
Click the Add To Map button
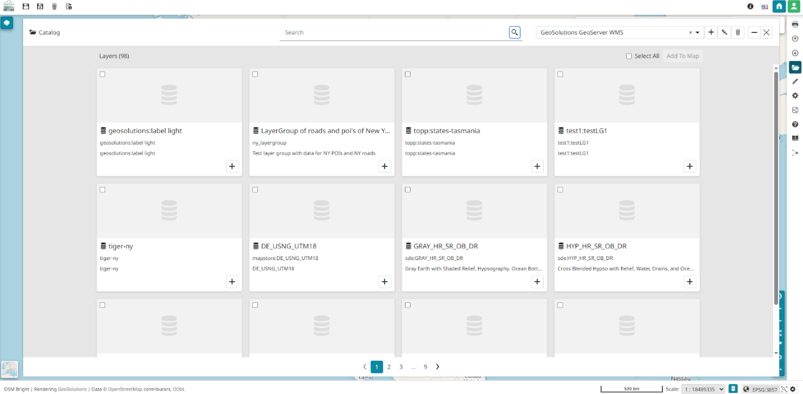coord(683,56)
